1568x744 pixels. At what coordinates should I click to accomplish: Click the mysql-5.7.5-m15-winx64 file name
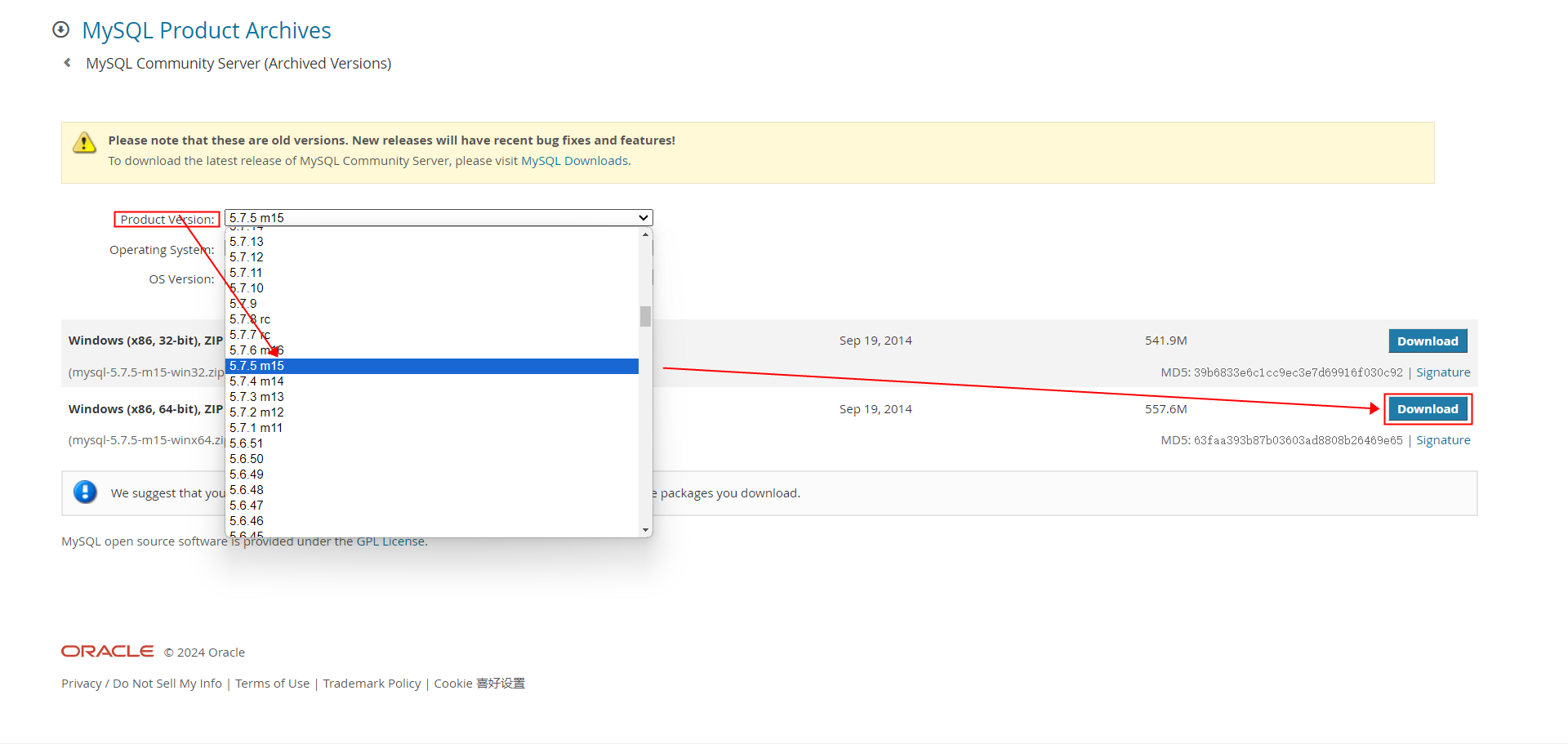click(x=146, y=440)
